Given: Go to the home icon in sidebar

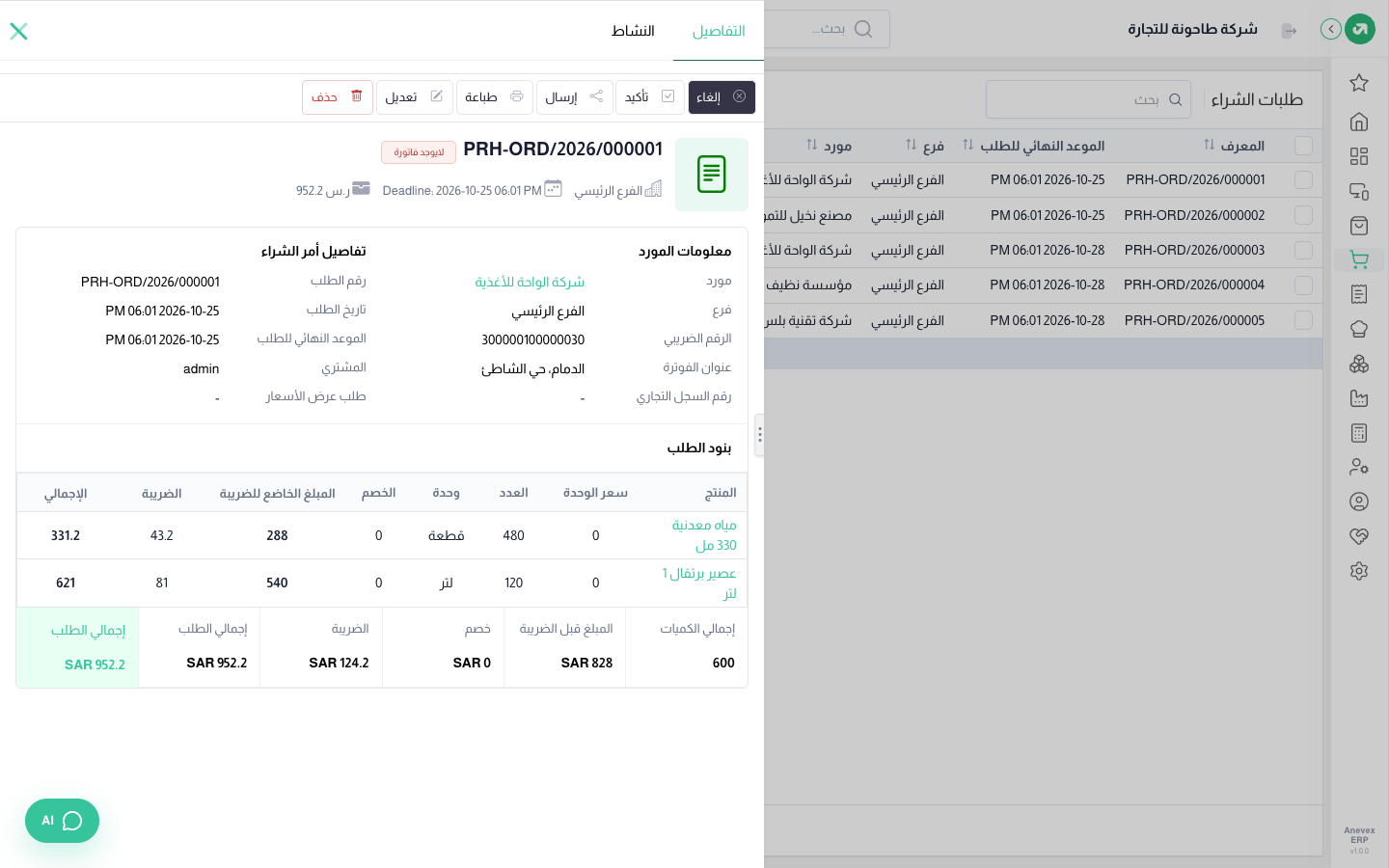Looking at the screenshot, I should [x=1359, y=122].
